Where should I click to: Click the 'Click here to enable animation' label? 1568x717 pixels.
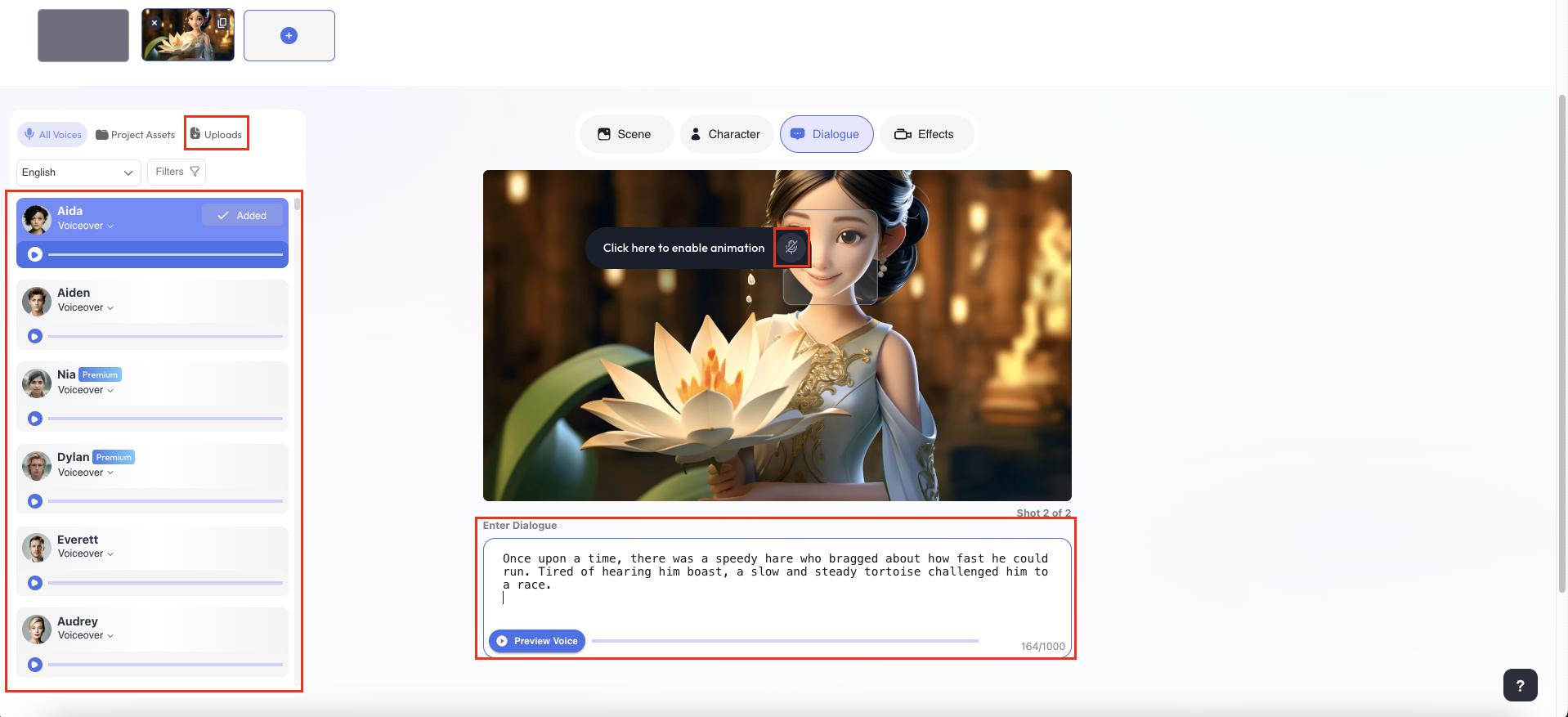pyautogui.click(x=683, y=248)
